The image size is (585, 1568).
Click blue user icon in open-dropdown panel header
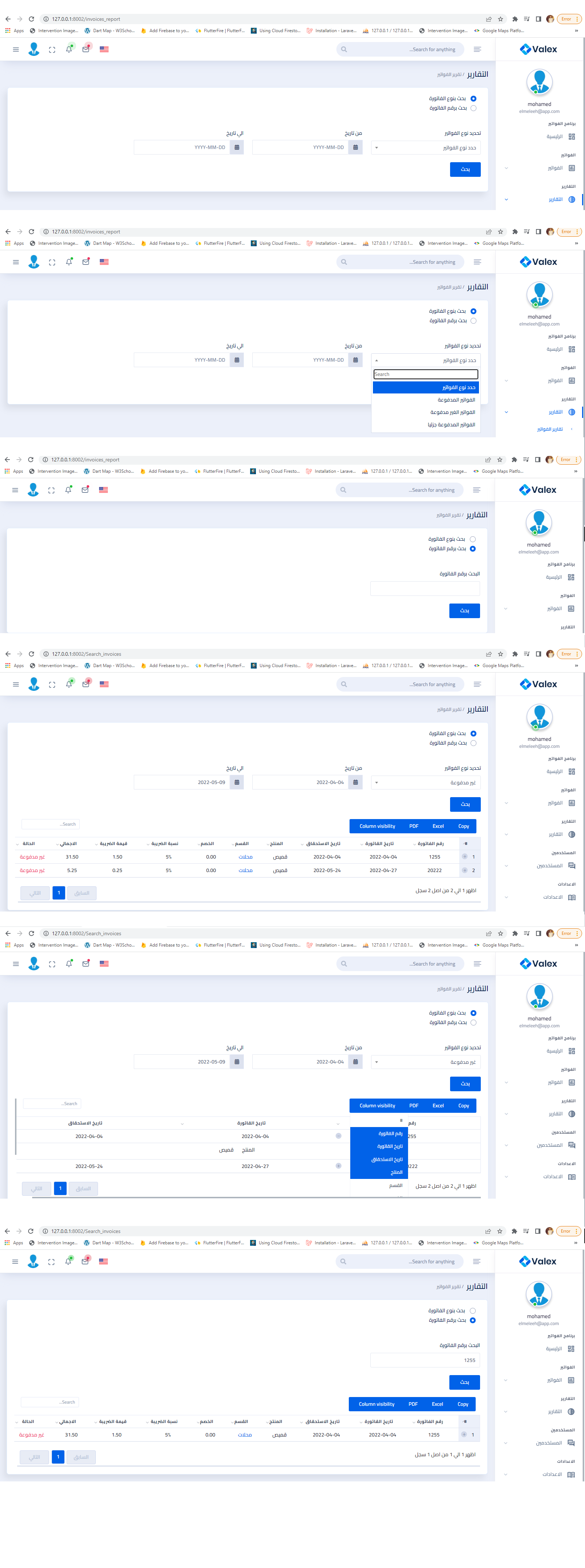tap(34, 262)
